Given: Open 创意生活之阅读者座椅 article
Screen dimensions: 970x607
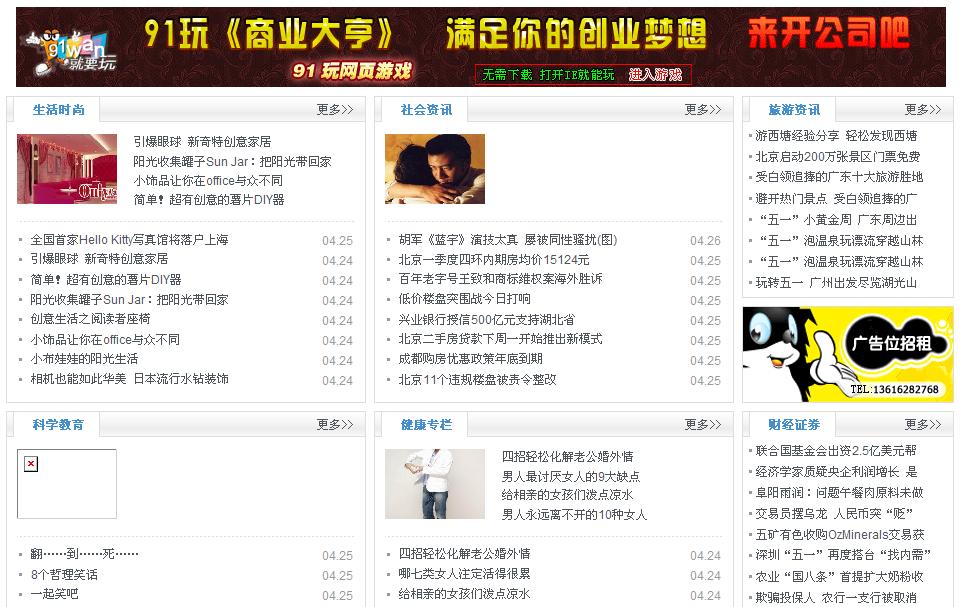Looking at the screenshot, I should tap(90, 319).
